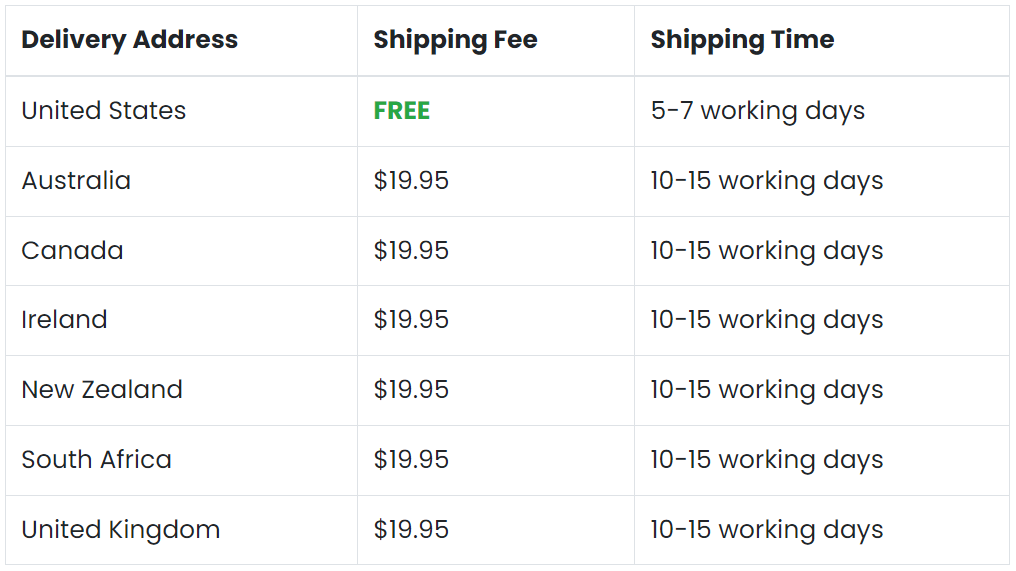Click South Africa's $19.95 shipping fee
The width and height of the screenshot is (1016, 571).
click(x=411, y=460)
